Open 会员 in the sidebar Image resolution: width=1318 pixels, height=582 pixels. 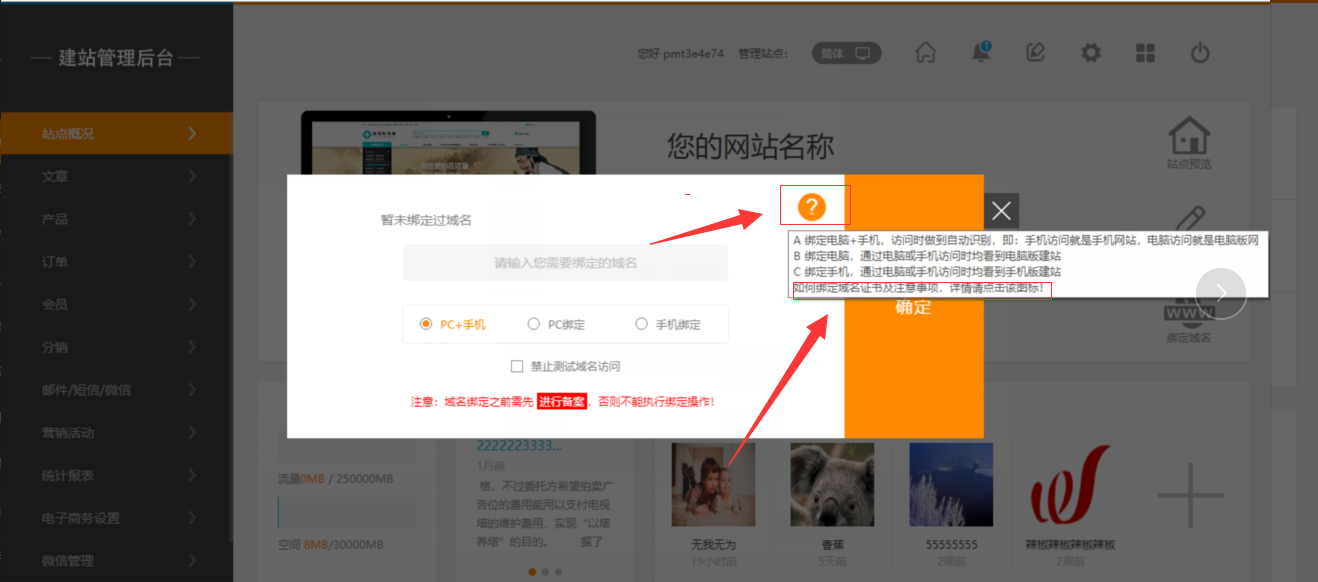point(116,304)
